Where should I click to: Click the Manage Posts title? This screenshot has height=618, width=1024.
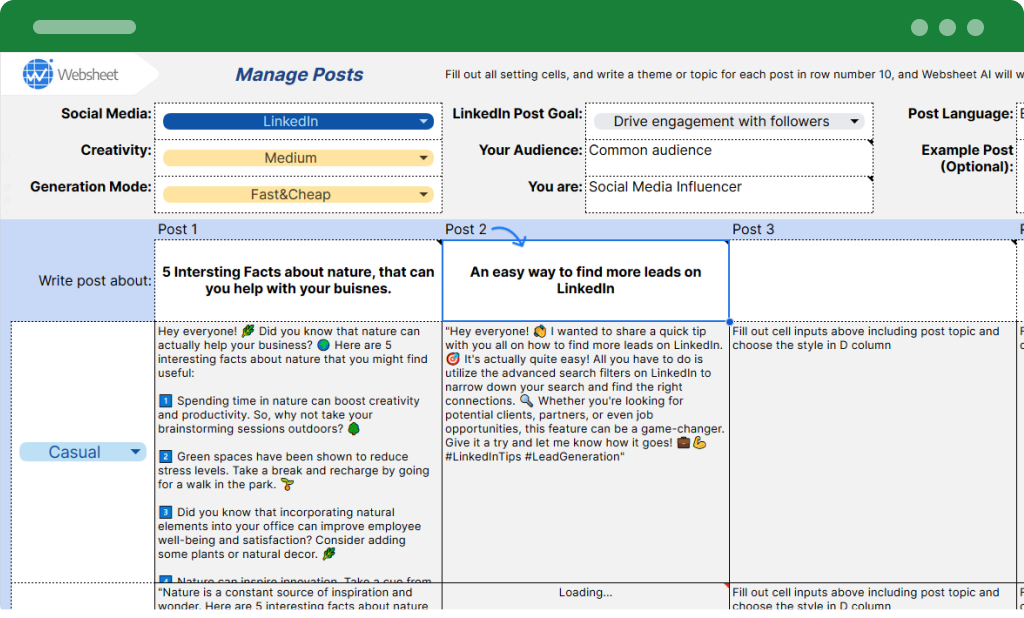299,74
